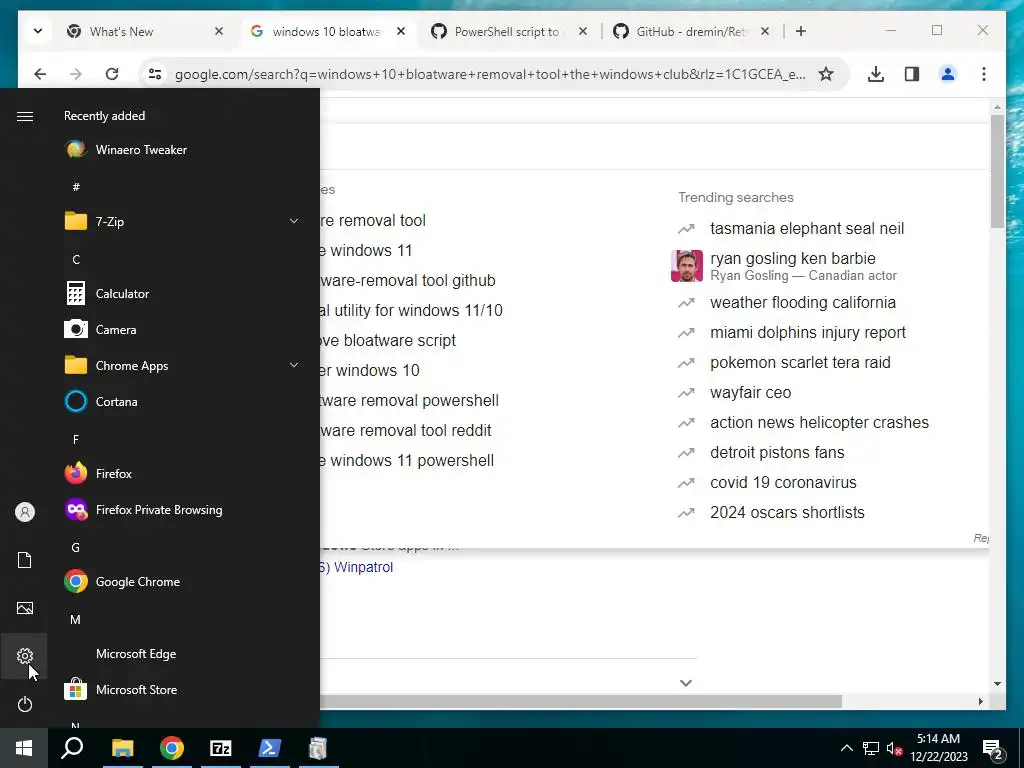The width and height of the screenshot is (1024, 768).
Task: Open Camera app from Start list
Action: pyautogui.click(x=184, y=330)
